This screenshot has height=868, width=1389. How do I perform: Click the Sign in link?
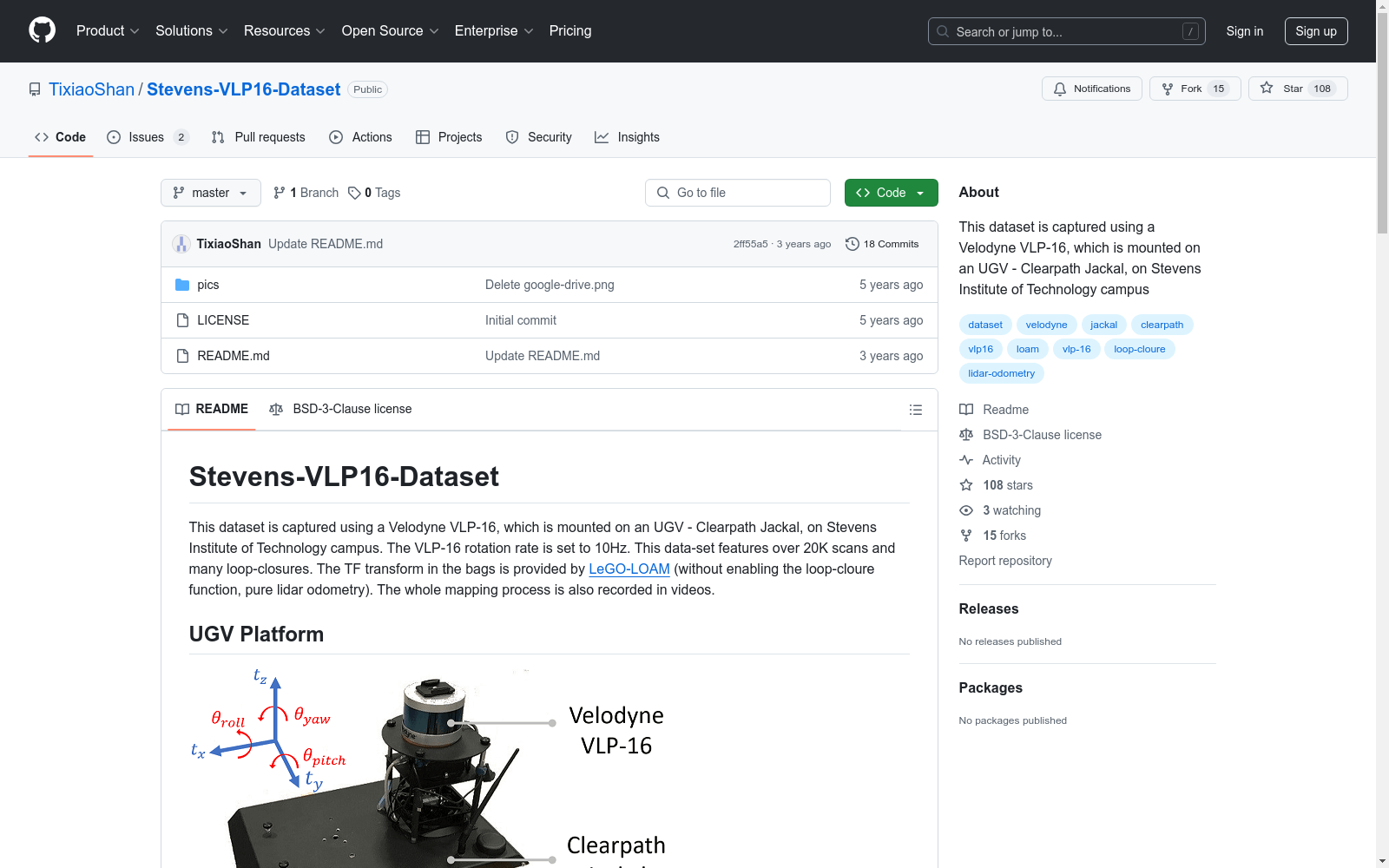tap(1245, 31)
